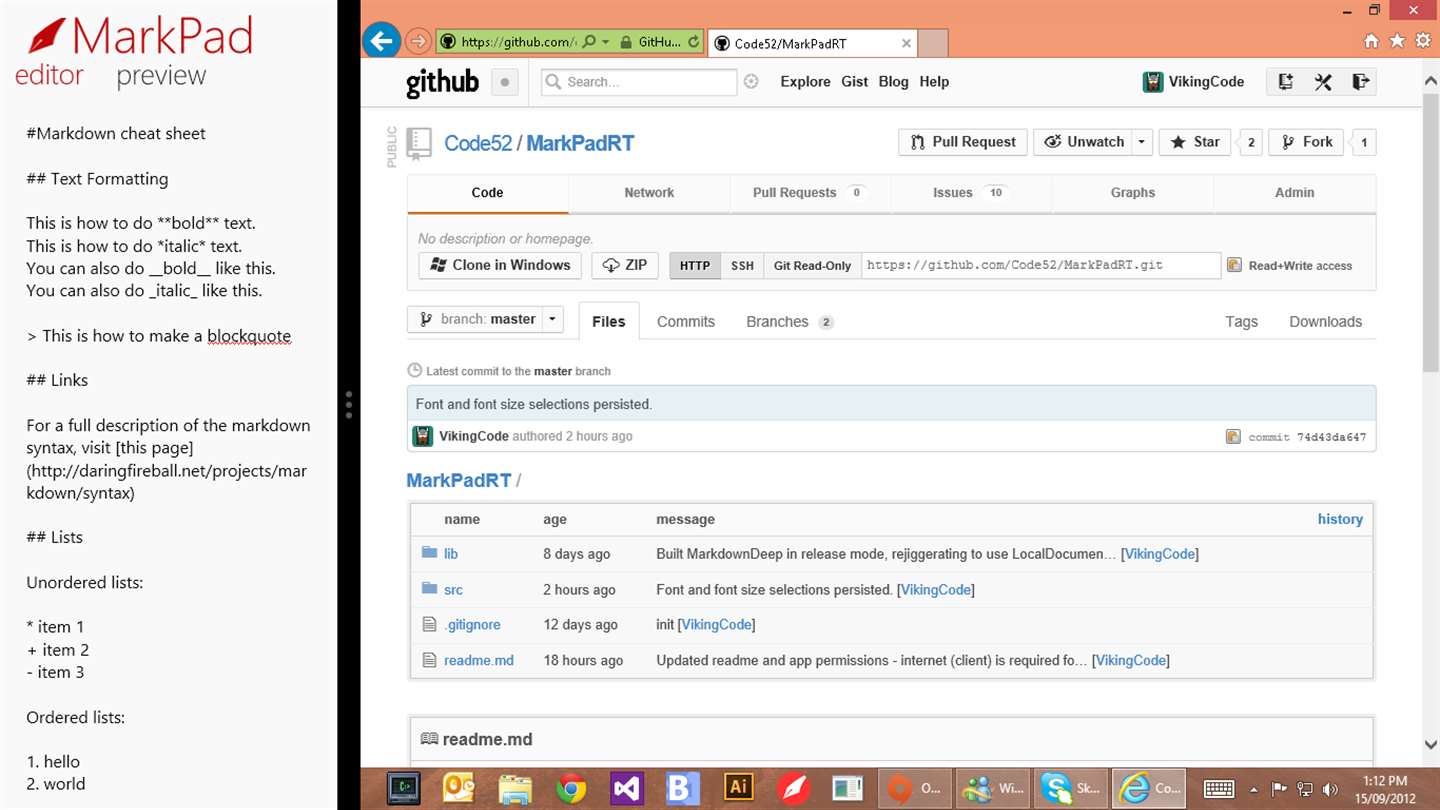Click the GitHub sign out icon
The image size is (1440, 810).
[x=1359, y=82]
